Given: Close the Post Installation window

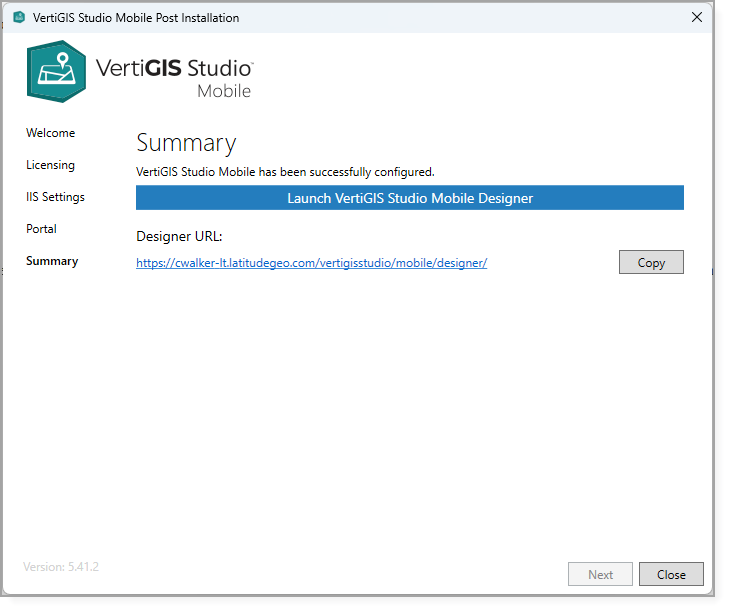Looking at the screenshot, I should point(696,17).
